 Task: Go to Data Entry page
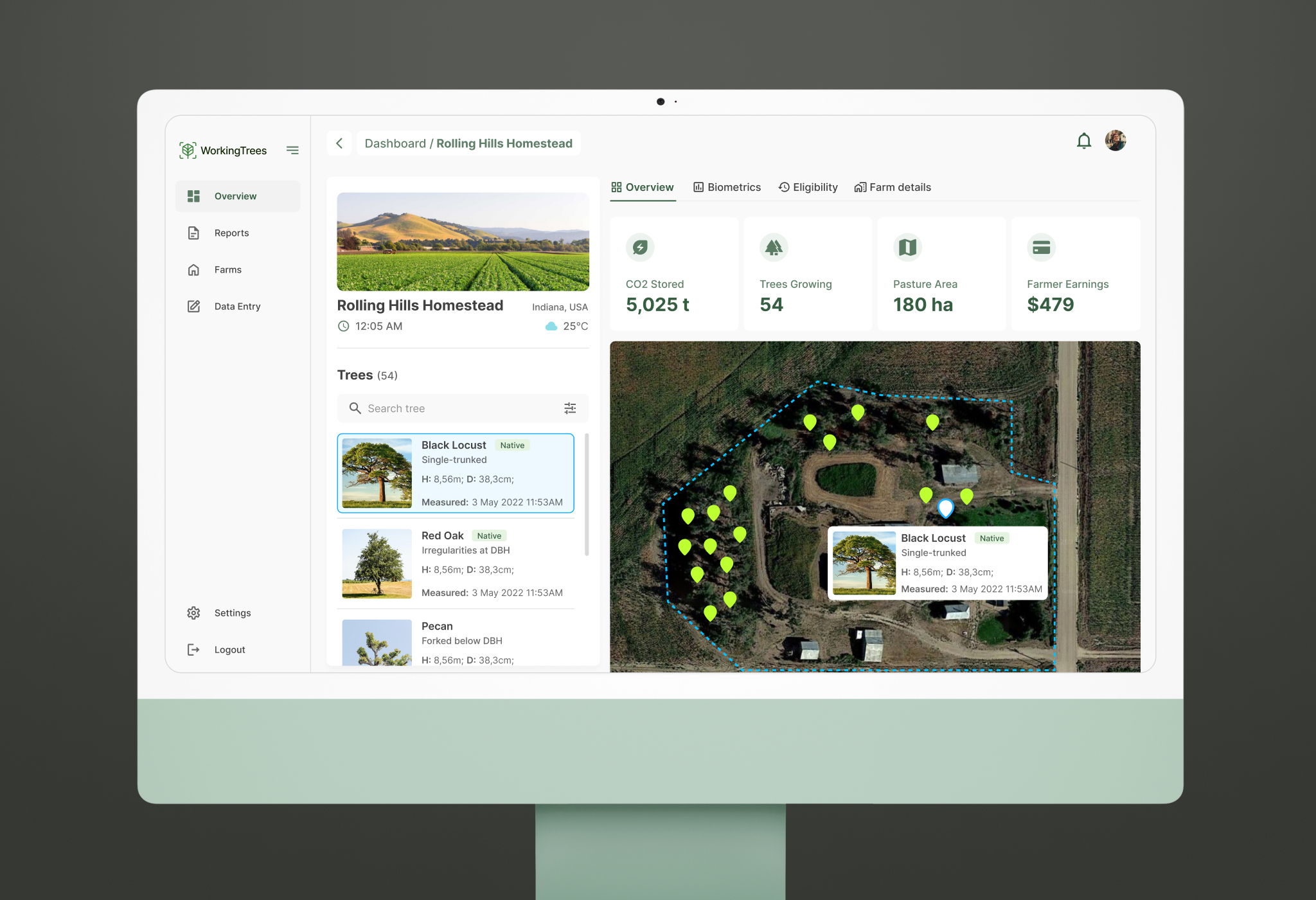[x=237, y=306]
